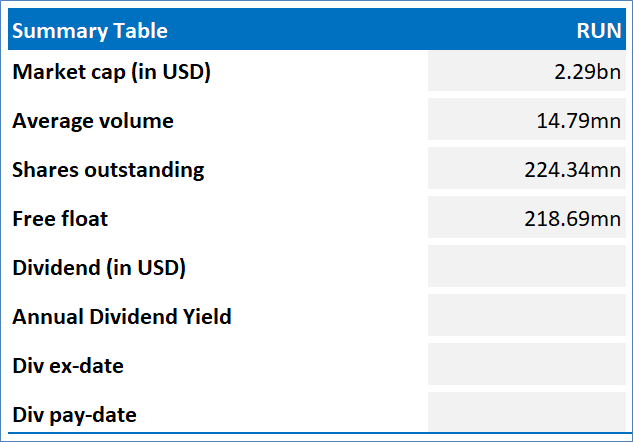Select the 218.69mn free float value
The height and width of the screenshot is (442, 633).
coord(573,218)
